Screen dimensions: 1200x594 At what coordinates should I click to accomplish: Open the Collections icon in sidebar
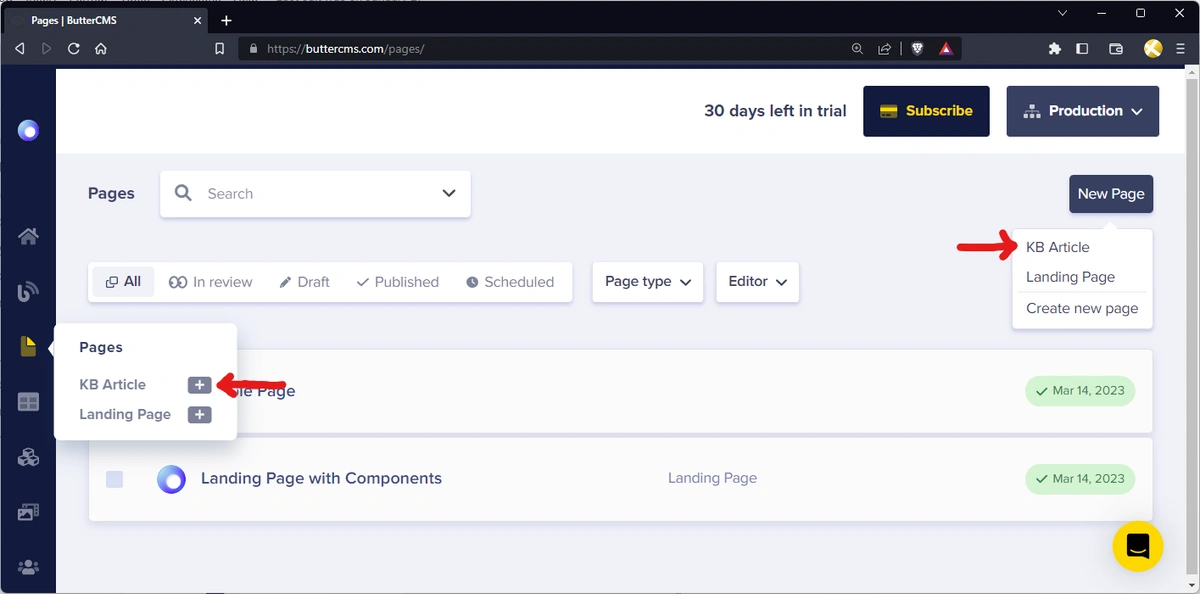tap(28, 402)
